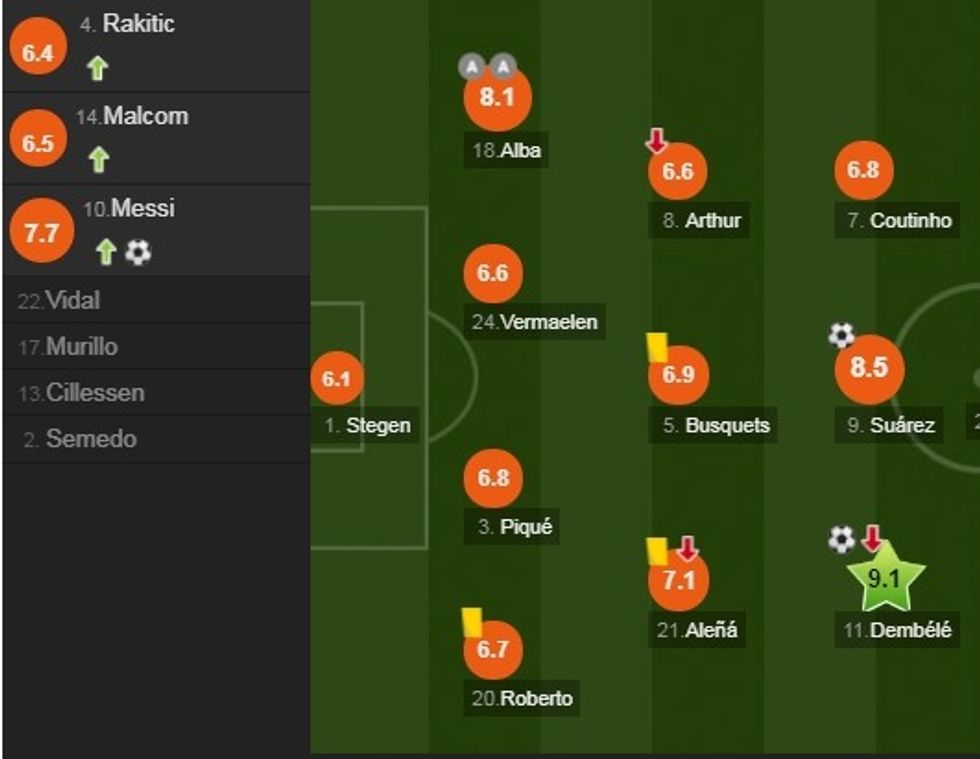Click the yellow card icon on Roberto

(472, 621)
